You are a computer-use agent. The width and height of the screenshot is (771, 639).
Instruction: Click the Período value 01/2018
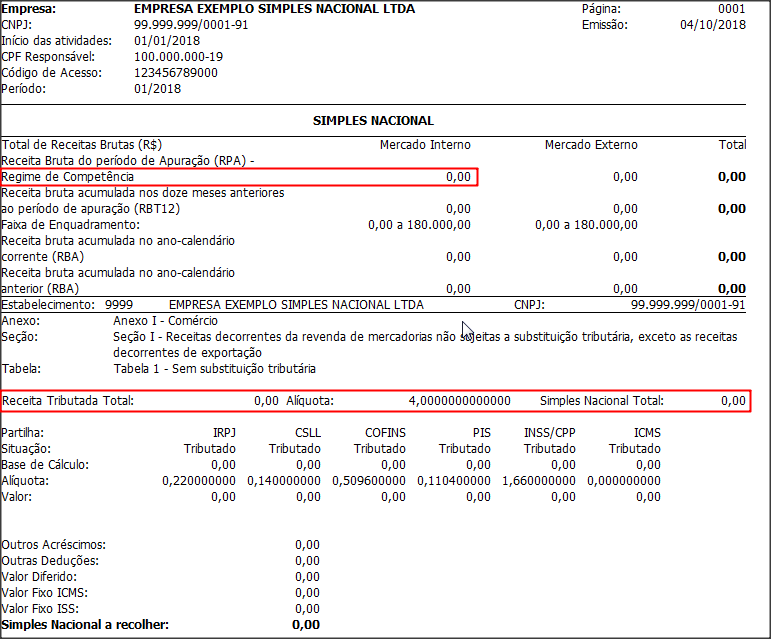(x=157, y=89)
